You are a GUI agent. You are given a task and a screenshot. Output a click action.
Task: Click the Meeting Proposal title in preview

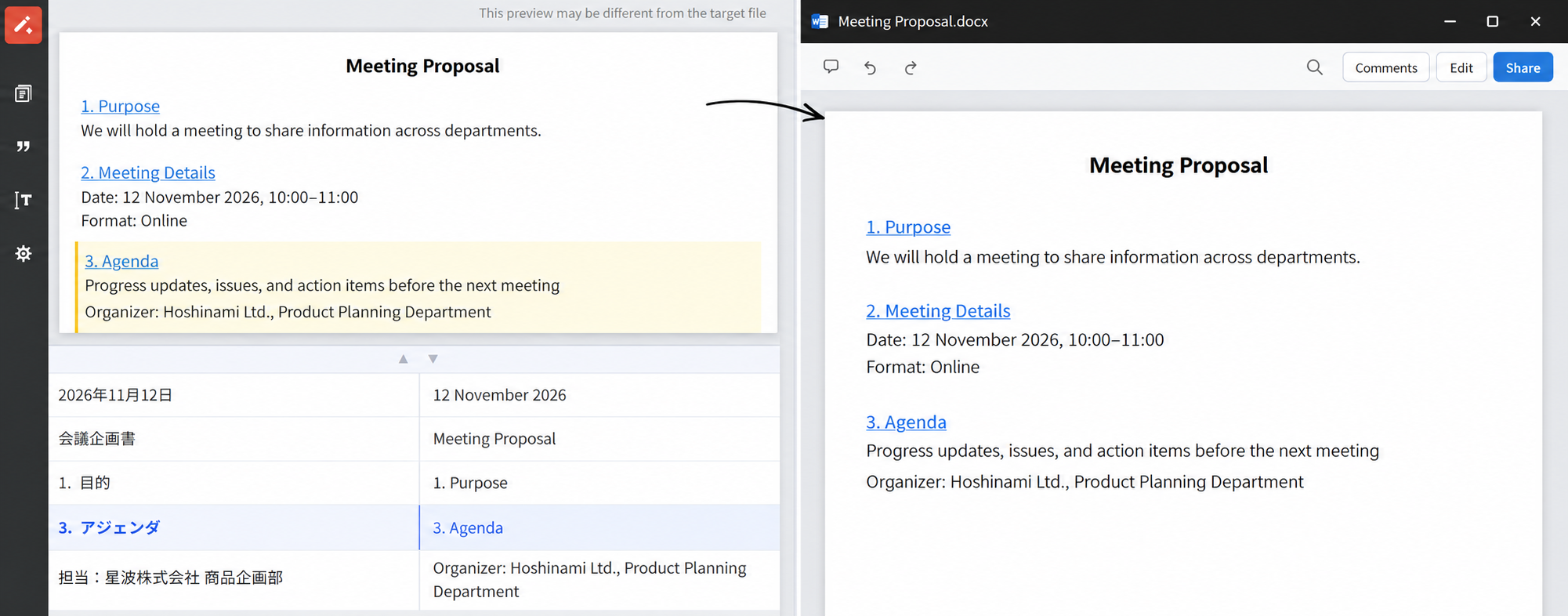pos(422,66)
